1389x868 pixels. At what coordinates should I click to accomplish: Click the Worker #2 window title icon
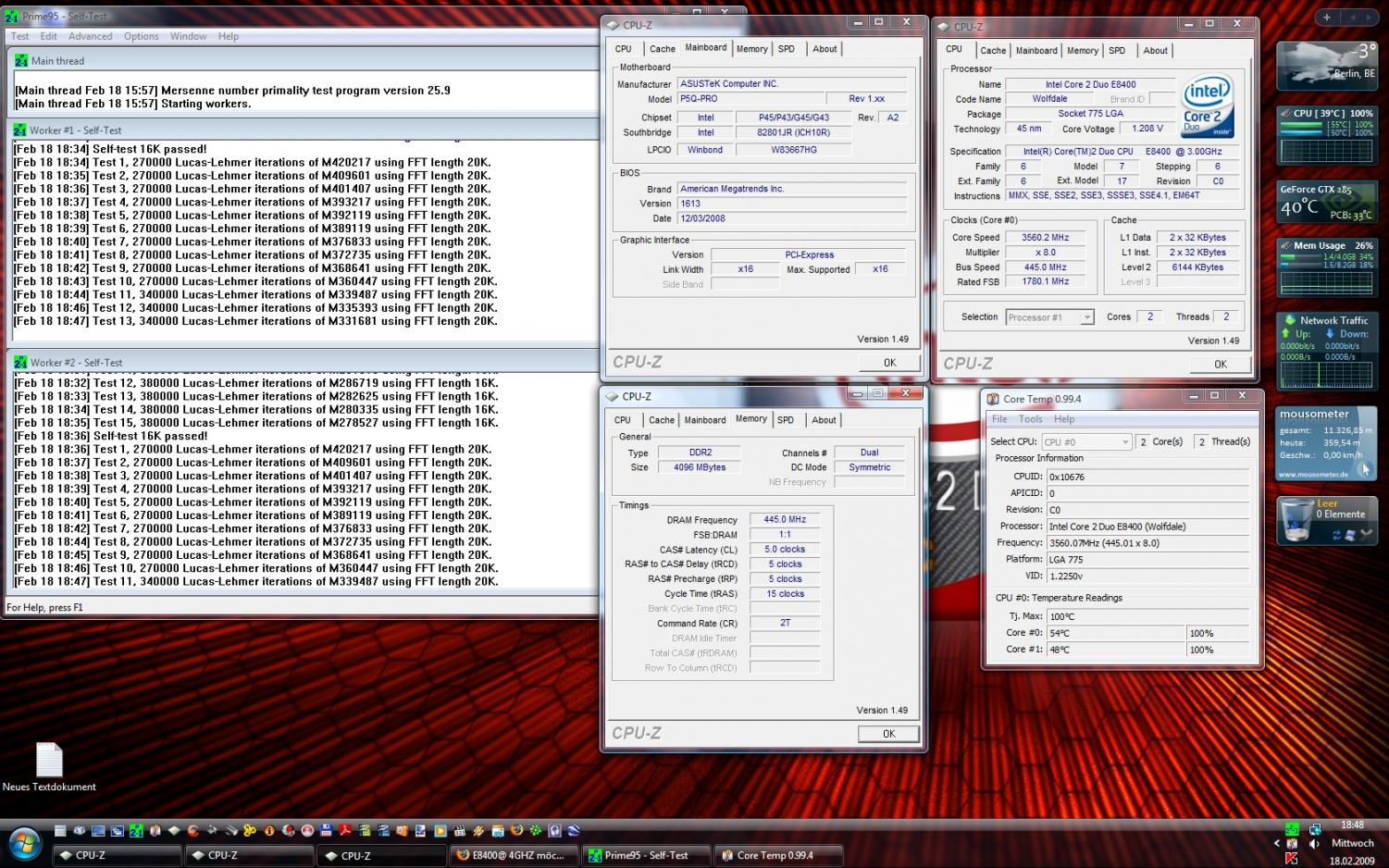click(21, 362)
